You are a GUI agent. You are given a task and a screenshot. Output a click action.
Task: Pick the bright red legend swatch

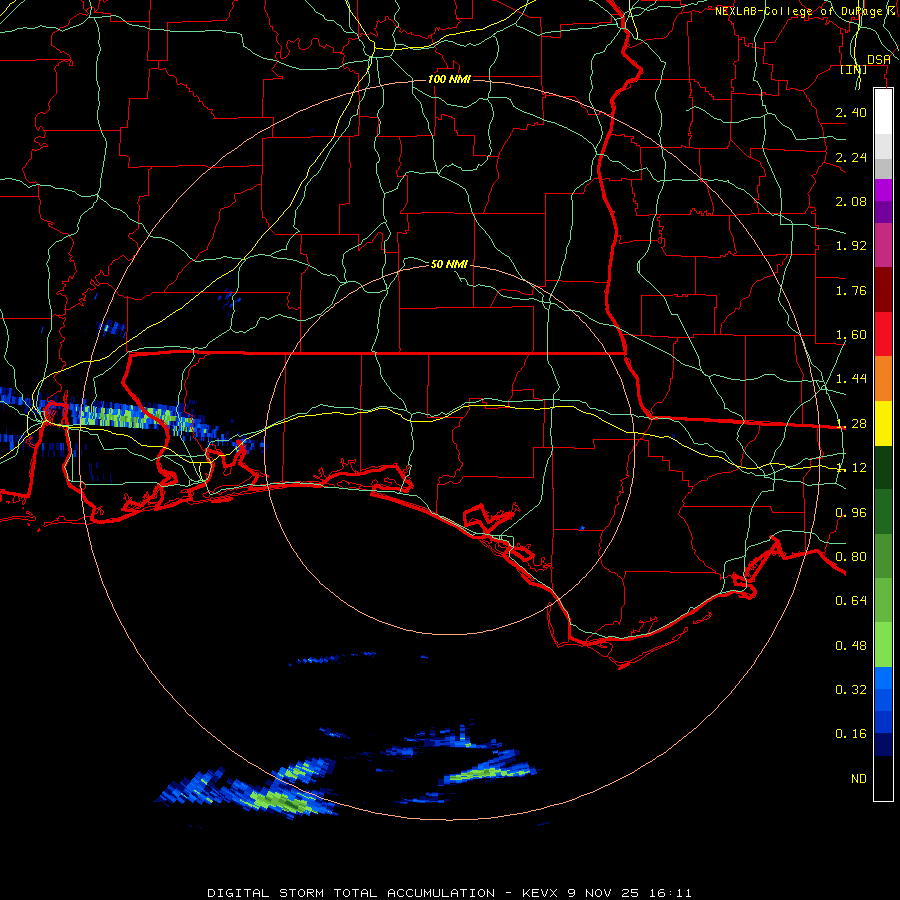pos(883,334)
